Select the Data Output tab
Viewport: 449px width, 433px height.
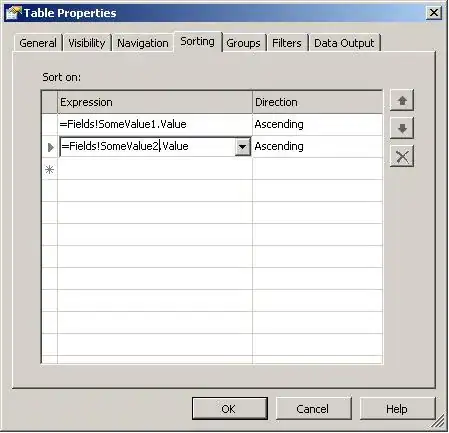(x=344, y=43)
